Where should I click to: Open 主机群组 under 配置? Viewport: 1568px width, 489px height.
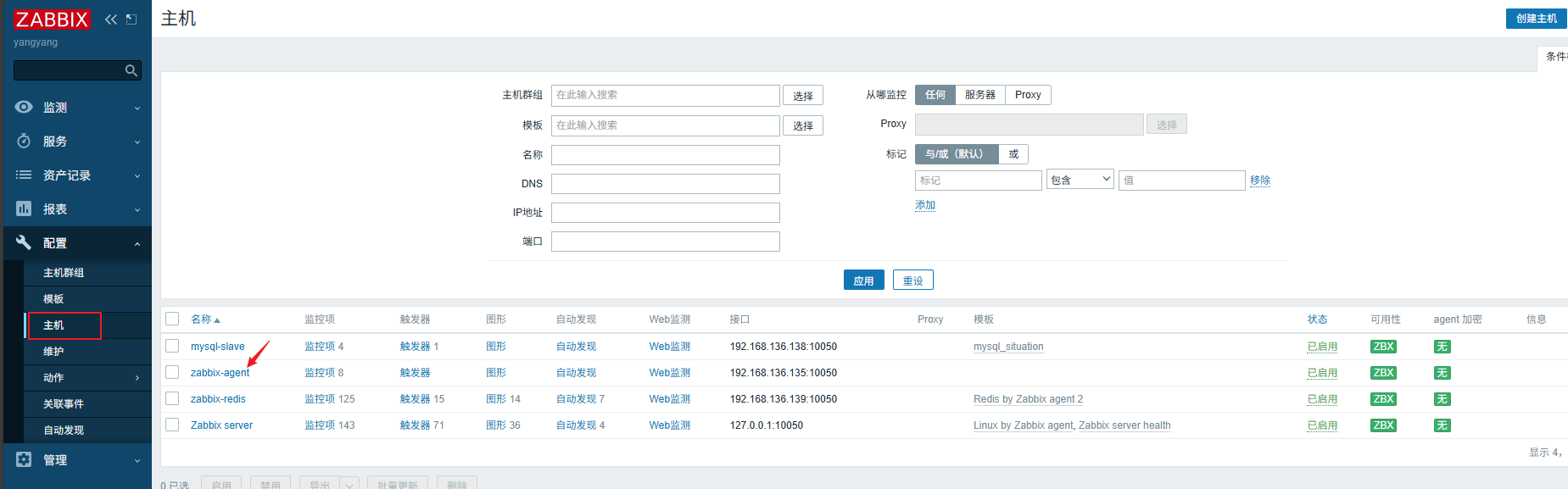tap(64, 273)
